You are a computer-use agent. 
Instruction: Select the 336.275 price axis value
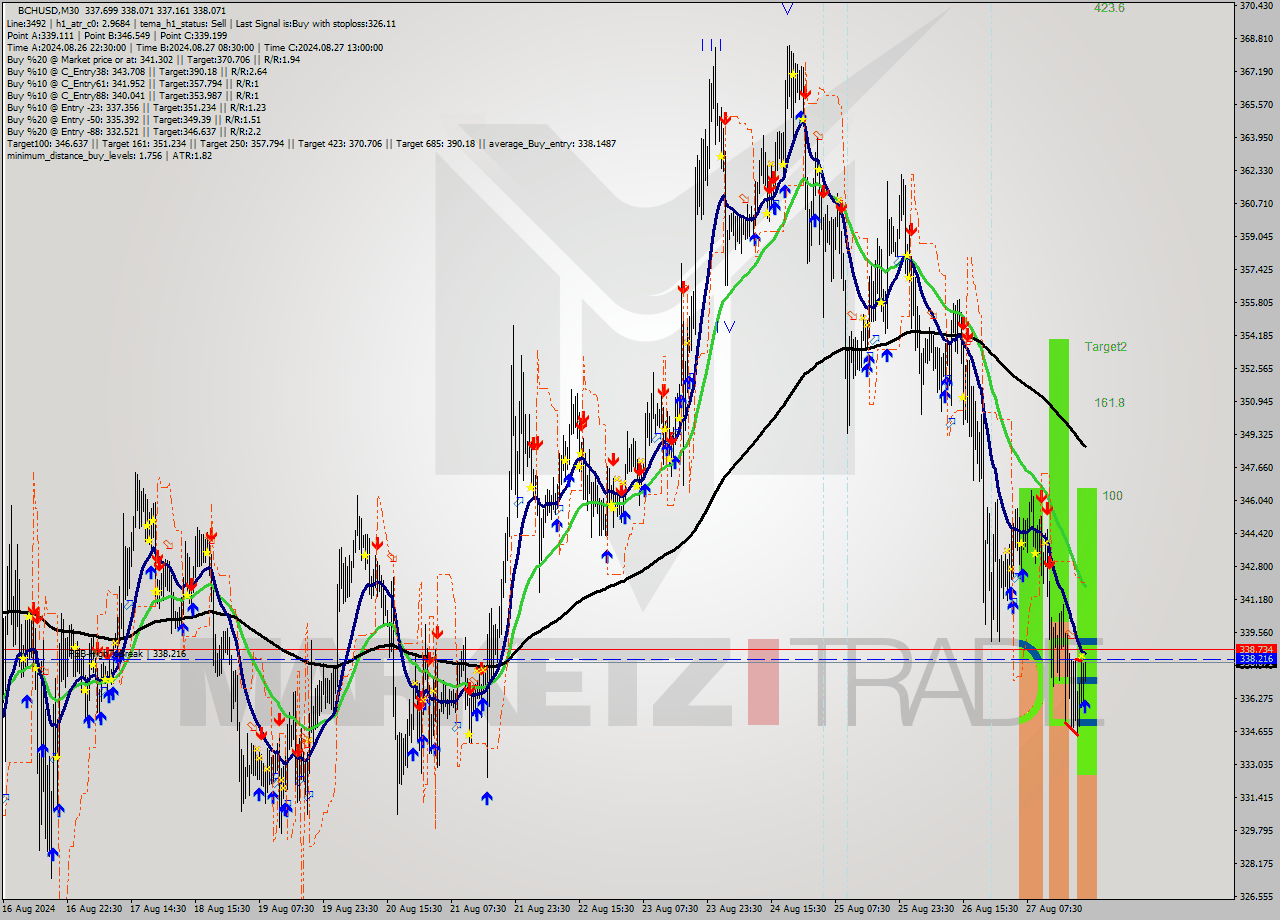[1256, 699]
